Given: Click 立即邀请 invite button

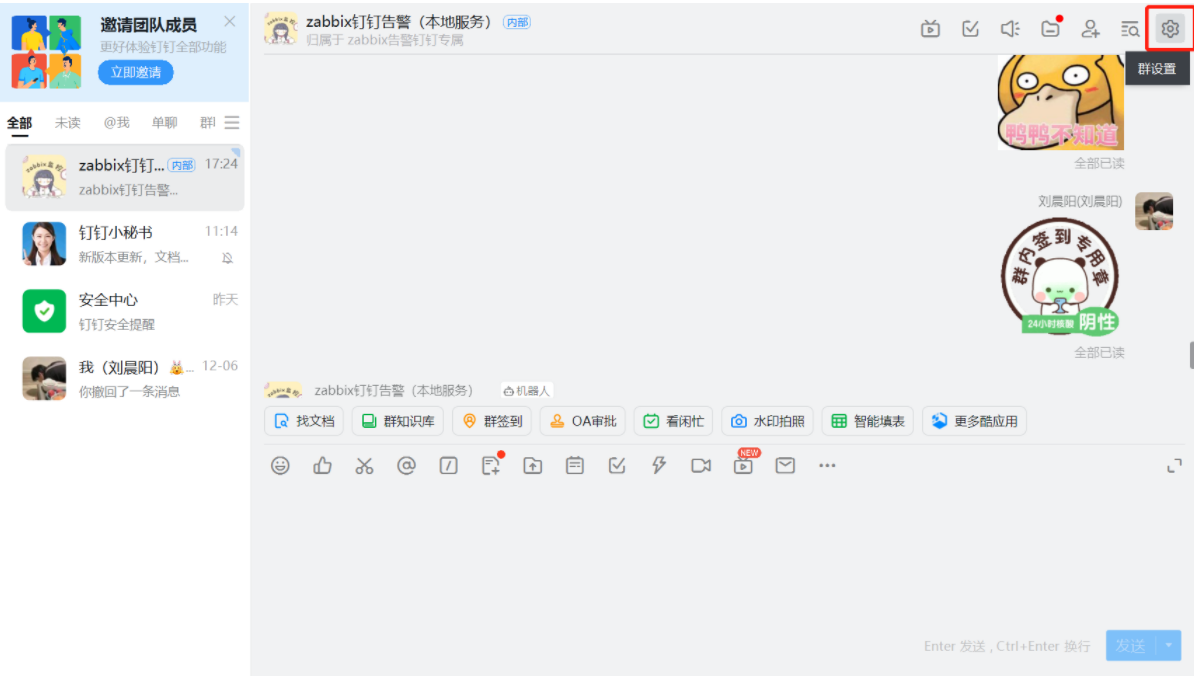Looking at the screenshot, I should (136, 72).
